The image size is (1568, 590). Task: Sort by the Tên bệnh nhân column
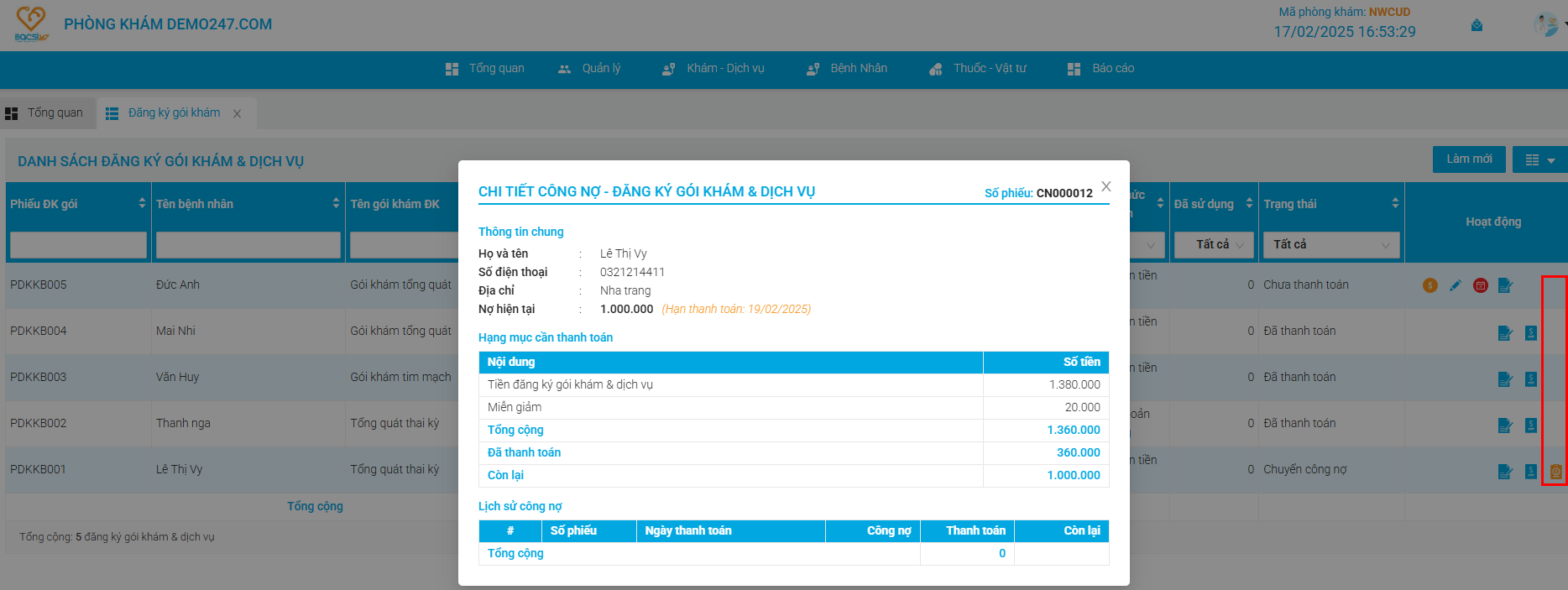click(336, 203)
